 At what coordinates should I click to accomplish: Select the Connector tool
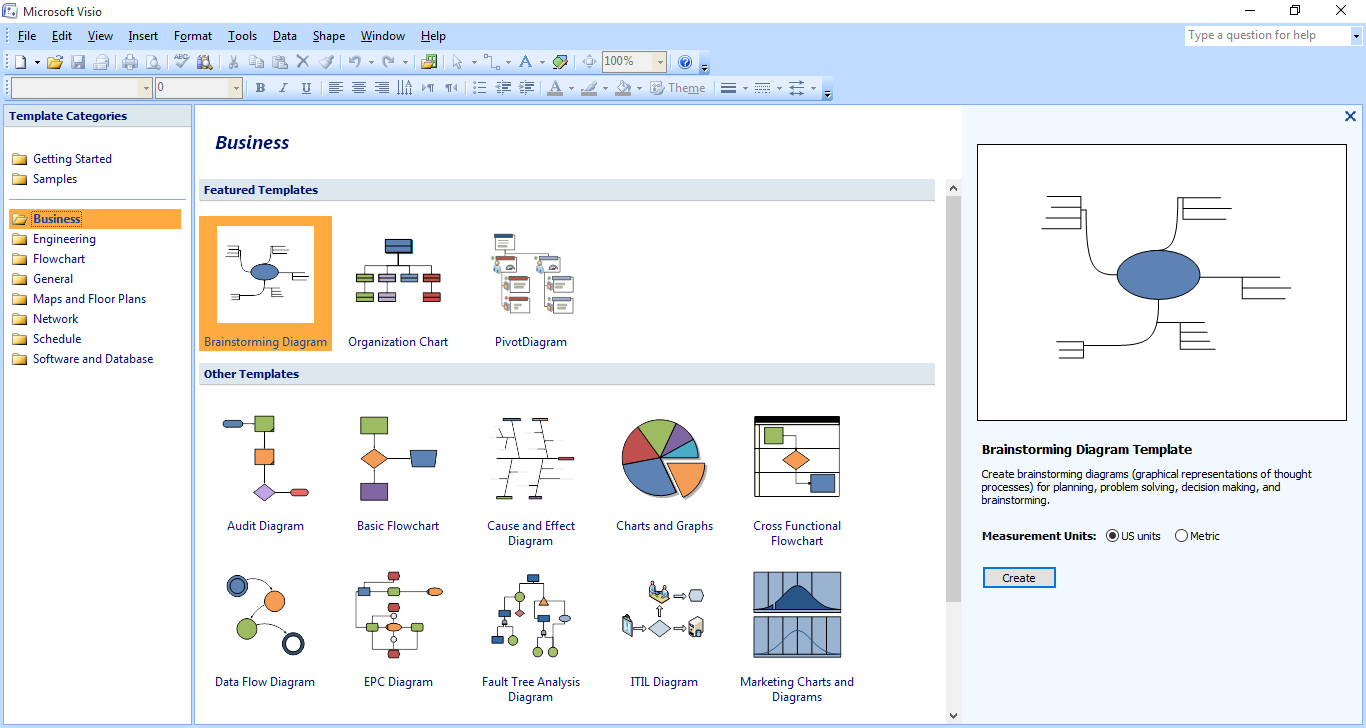point(491,62)
